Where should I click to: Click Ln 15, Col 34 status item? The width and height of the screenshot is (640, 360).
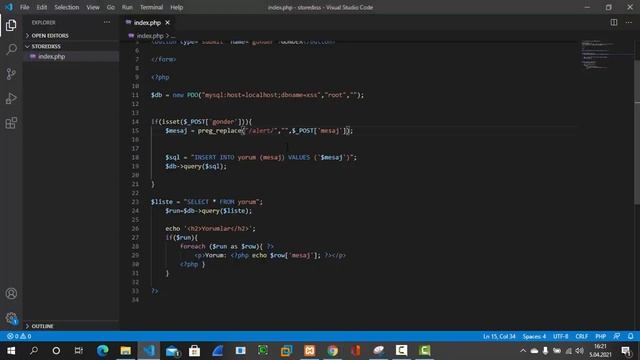499,336
